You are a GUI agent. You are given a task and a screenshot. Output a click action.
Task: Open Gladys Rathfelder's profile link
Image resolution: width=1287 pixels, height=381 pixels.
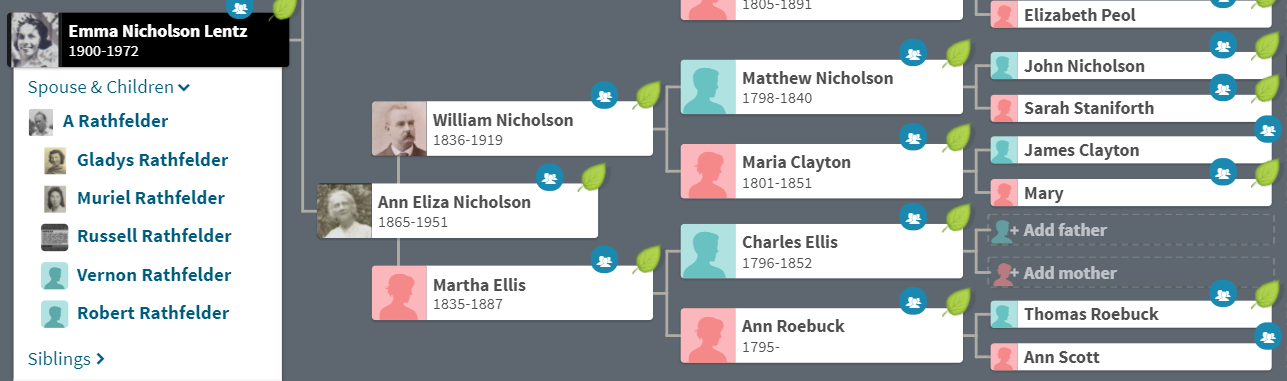click(152, 160)
